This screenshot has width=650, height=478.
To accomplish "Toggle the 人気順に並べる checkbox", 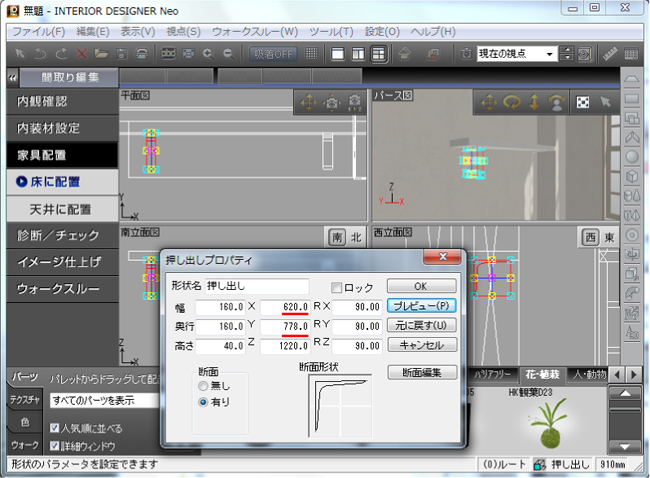I will click(55, 427).
